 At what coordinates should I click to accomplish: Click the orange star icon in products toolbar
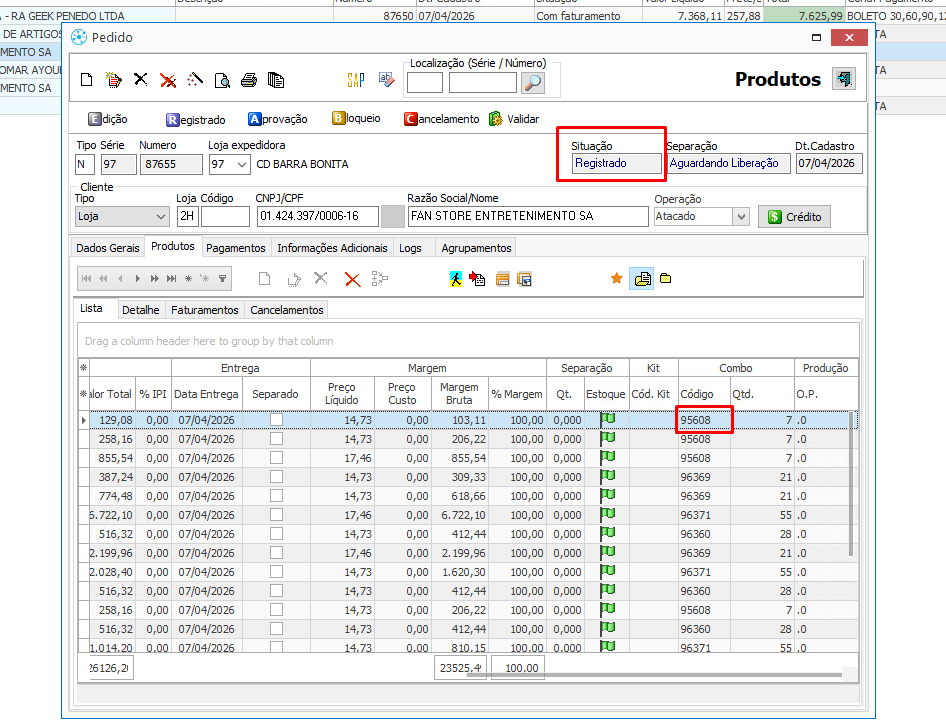(x=616, y=279)
